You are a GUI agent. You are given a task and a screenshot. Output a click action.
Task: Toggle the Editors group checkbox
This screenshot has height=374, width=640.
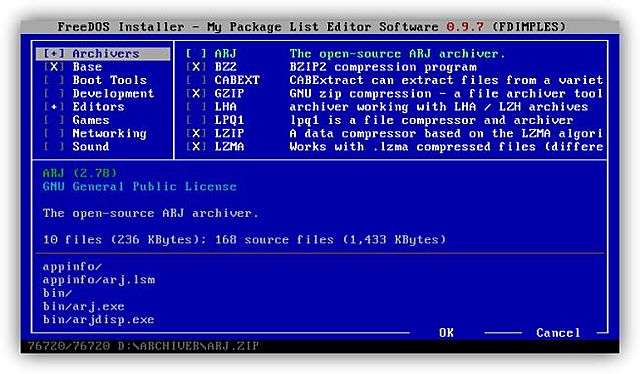pyautogui.click(x=54, y=107)
